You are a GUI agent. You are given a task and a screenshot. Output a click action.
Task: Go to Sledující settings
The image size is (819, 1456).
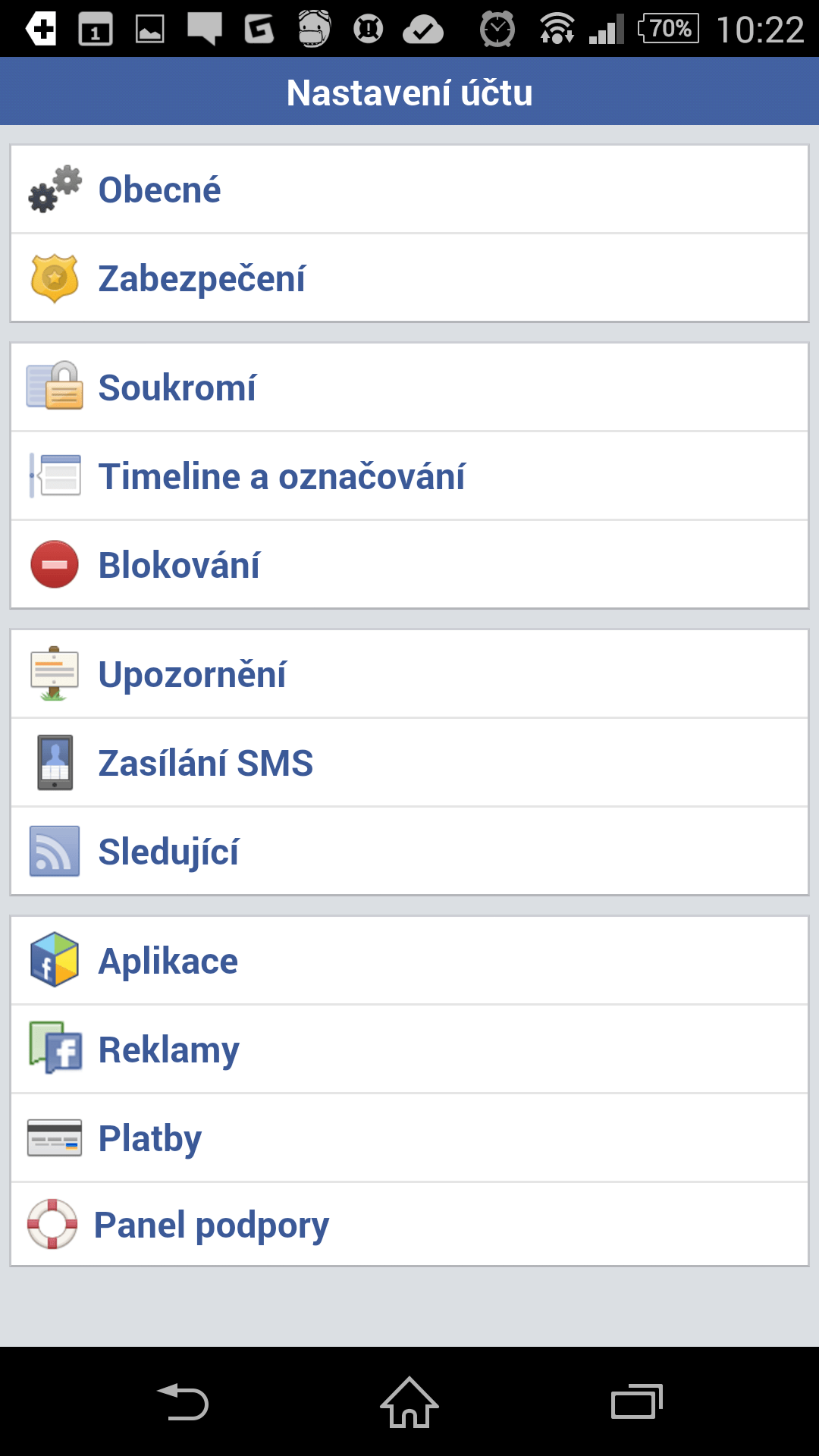click(409, 851)
